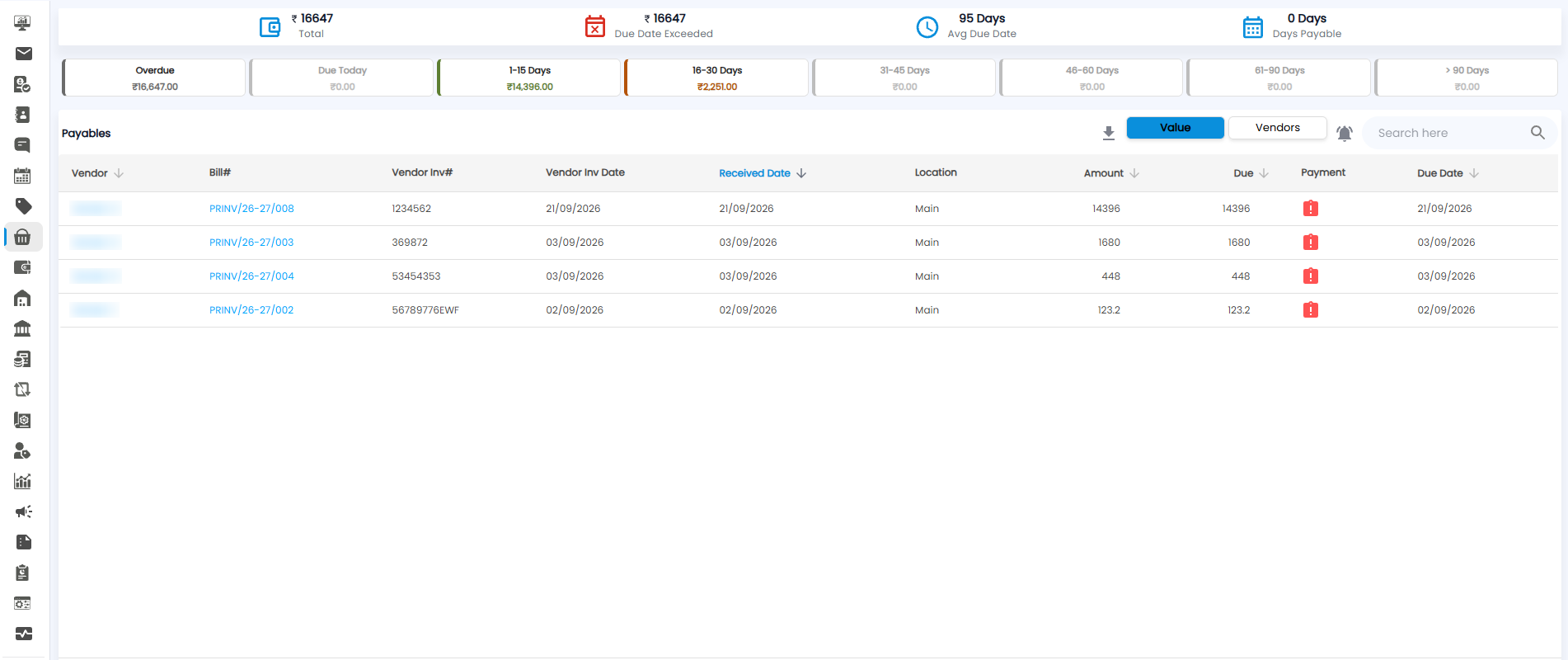The height and width of the screenshot is (660, 1568).
Task: Click the search magnifier icon
Action: (1537, 133)
